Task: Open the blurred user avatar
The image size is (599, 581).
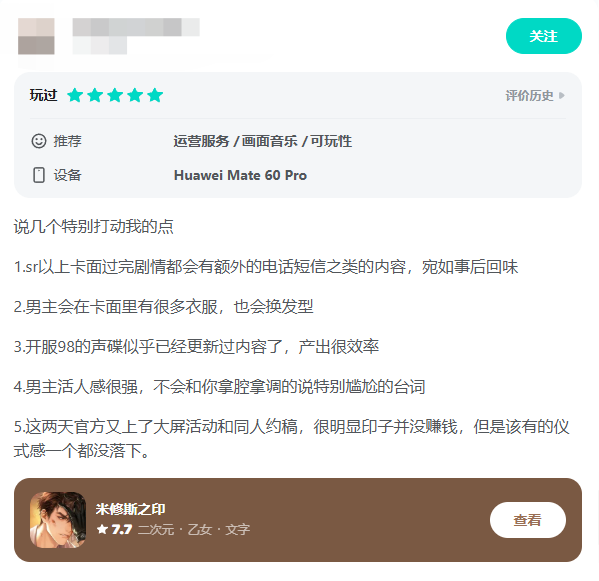Action: [x=36, y=36]
